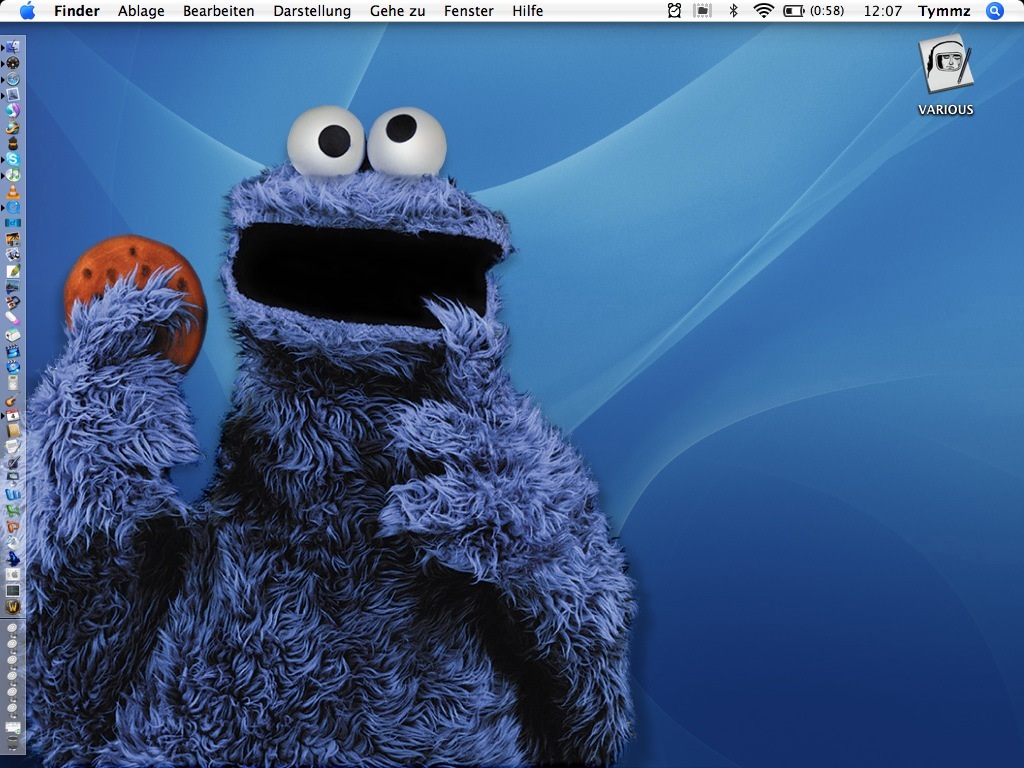Open Spotlight search
The width and height of the screenshot is (1024, 768).
(x=995, y=11)
